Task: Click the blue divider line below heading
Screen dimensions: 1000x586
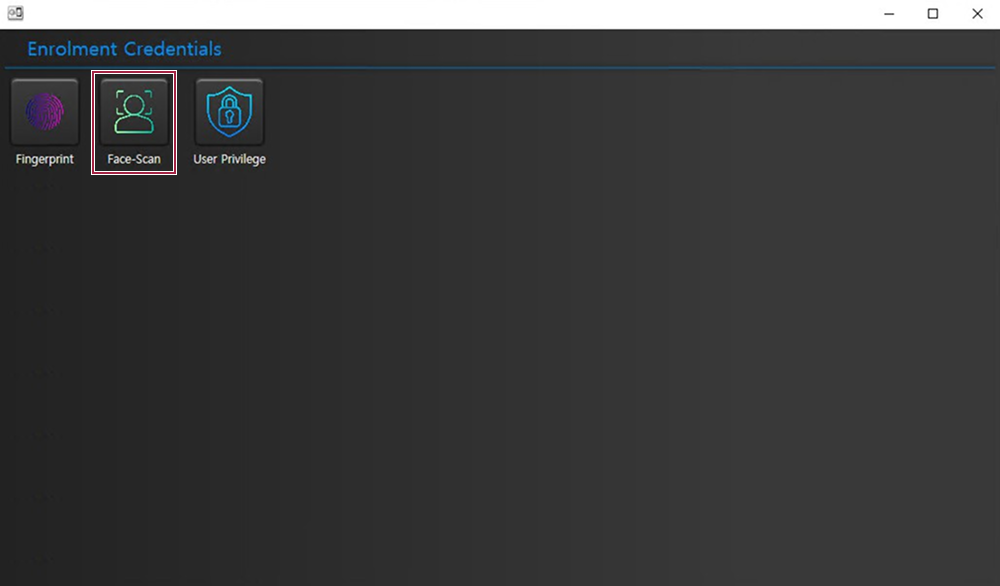Action: pyautogui.click(x=500, y=67)
